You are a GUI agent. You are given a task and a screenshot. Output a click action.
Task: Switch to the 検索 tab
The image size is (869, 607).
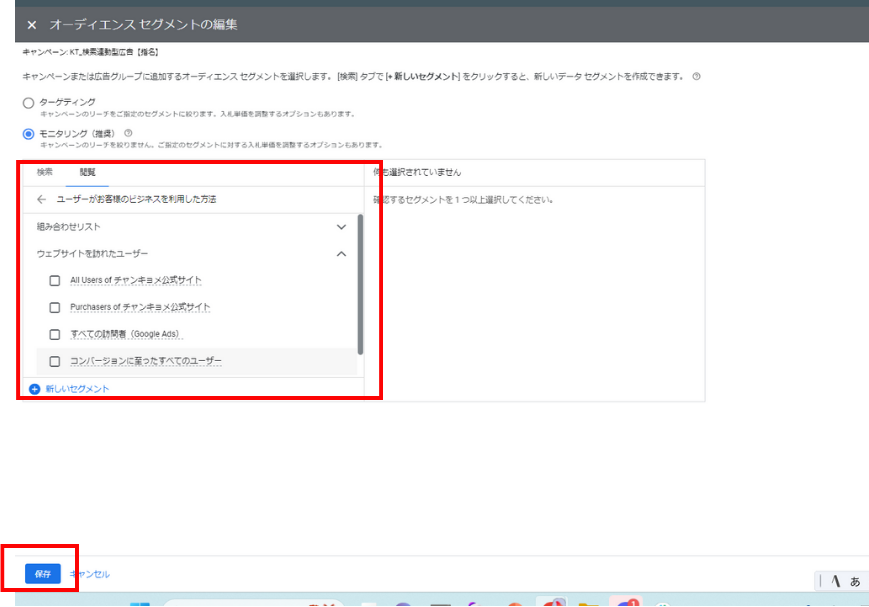click(45, 172)
